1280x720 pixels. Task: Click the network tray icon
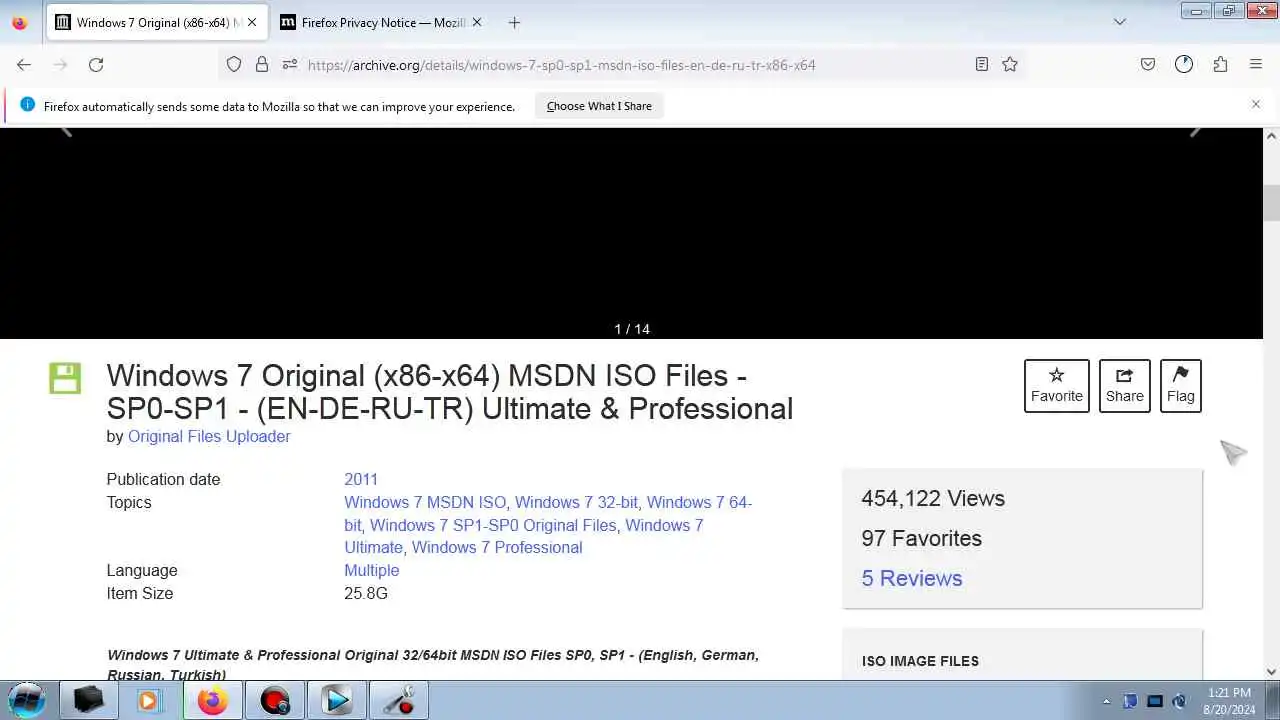(1155, 701)
